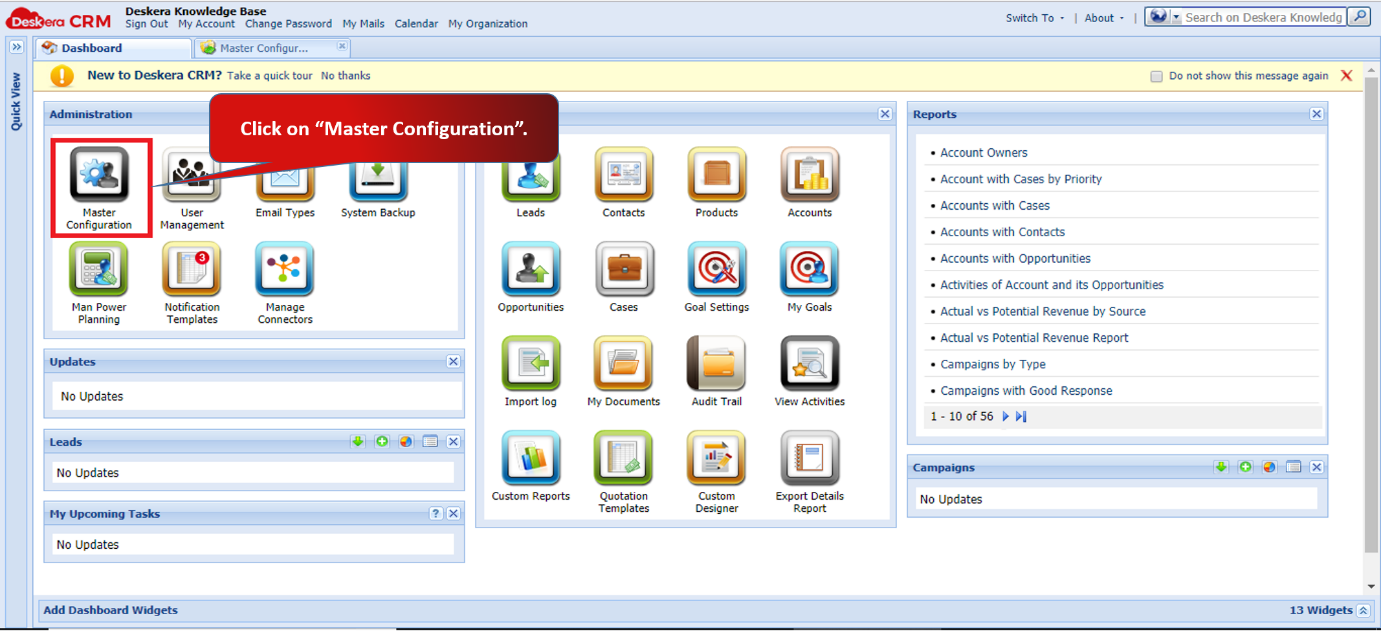Open the Cases module
1381x631 pixels.
[x=624, y=271]
